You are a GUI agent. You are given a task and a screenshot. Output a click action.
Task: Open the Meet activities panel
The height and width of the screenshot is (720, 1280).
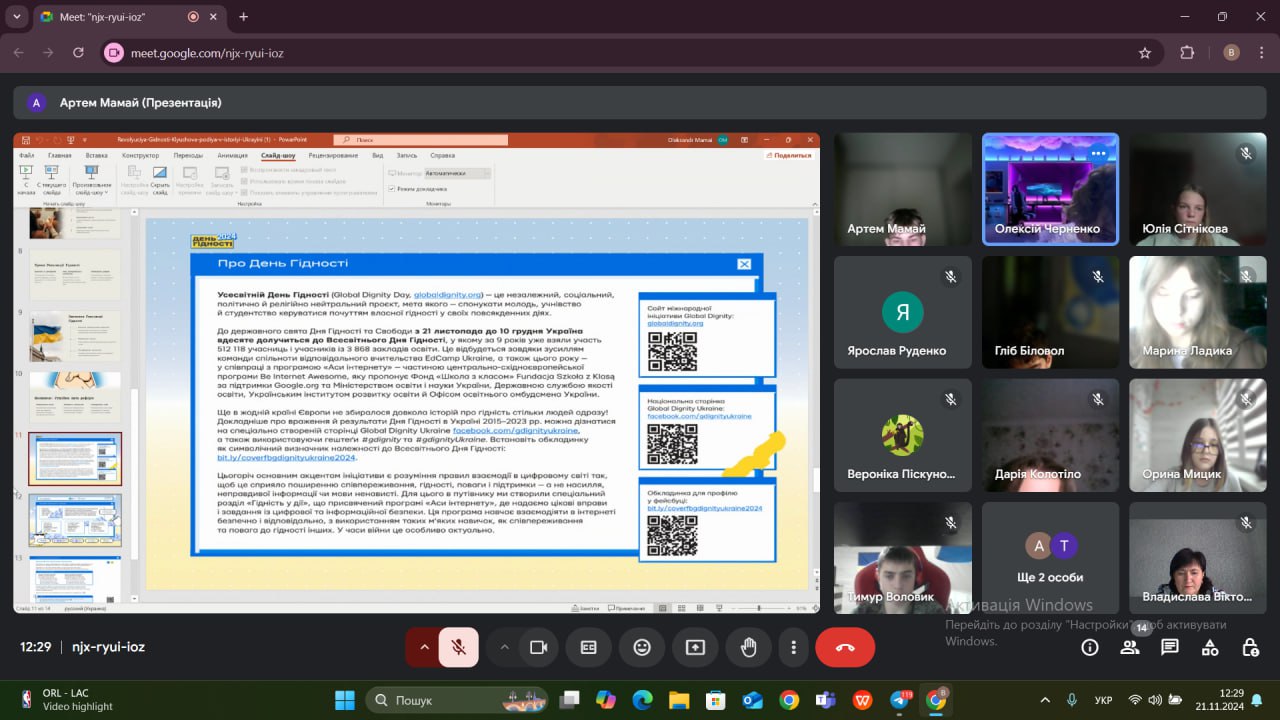(x=1210, y=647)
